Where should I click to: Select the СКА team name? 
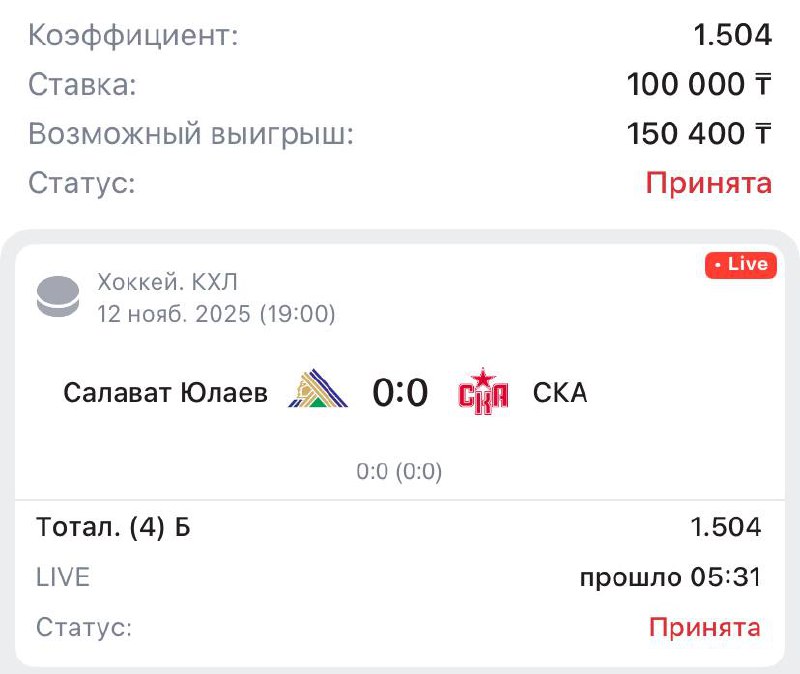[x=560, y=393]
